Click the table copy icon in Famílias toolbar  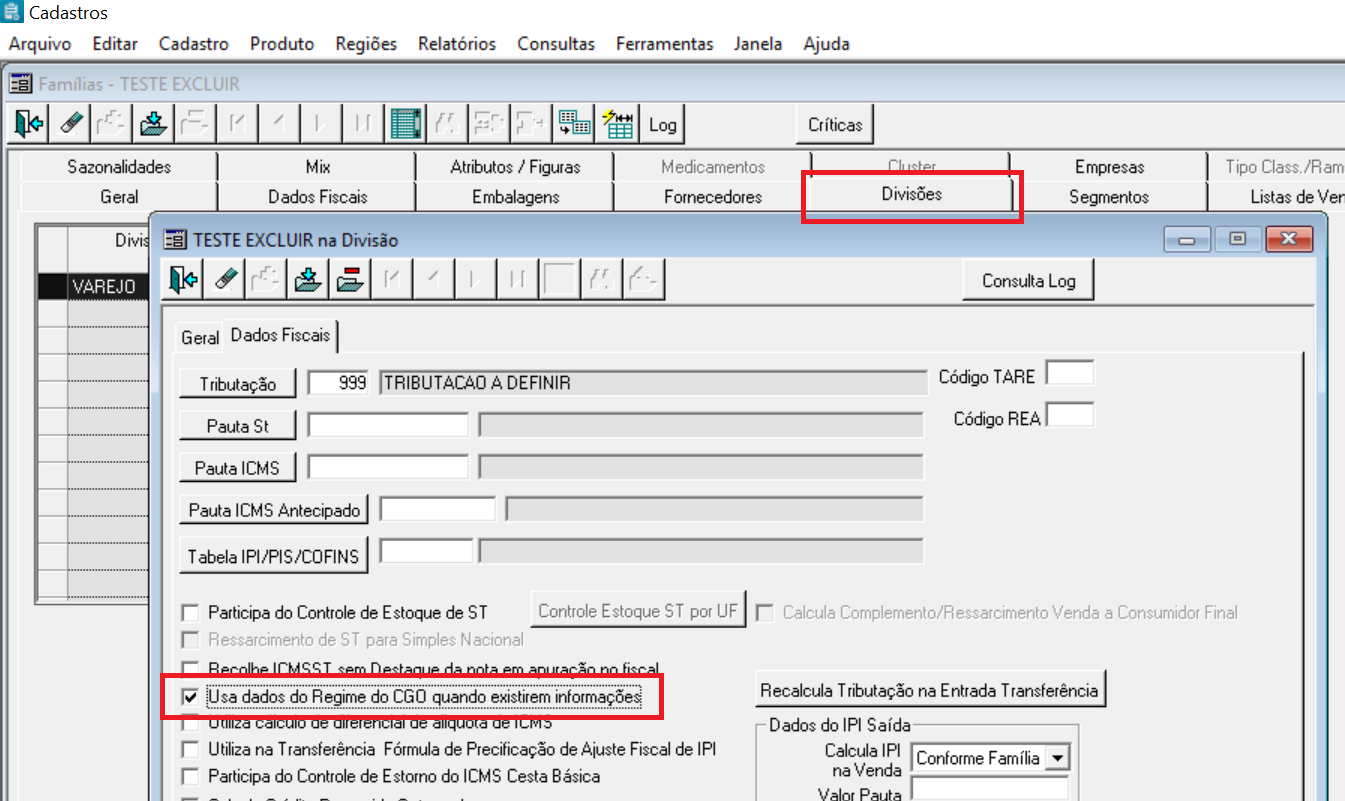point(574,124)
